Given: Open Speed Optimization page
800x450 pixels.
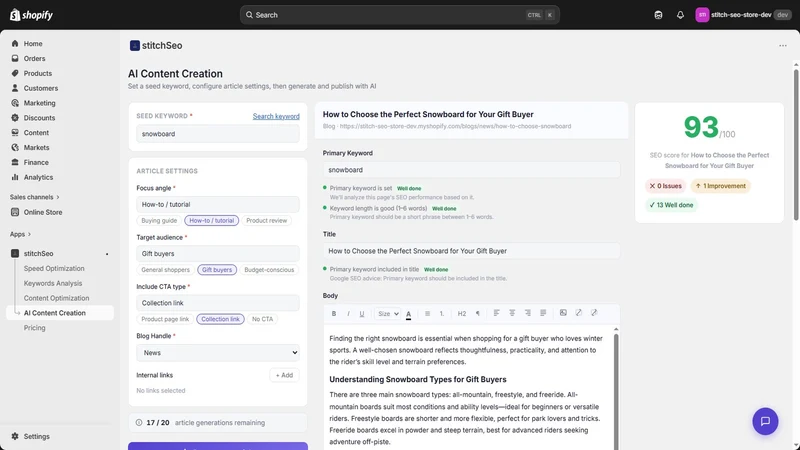Looking at the screenshot, I should 54,268.
